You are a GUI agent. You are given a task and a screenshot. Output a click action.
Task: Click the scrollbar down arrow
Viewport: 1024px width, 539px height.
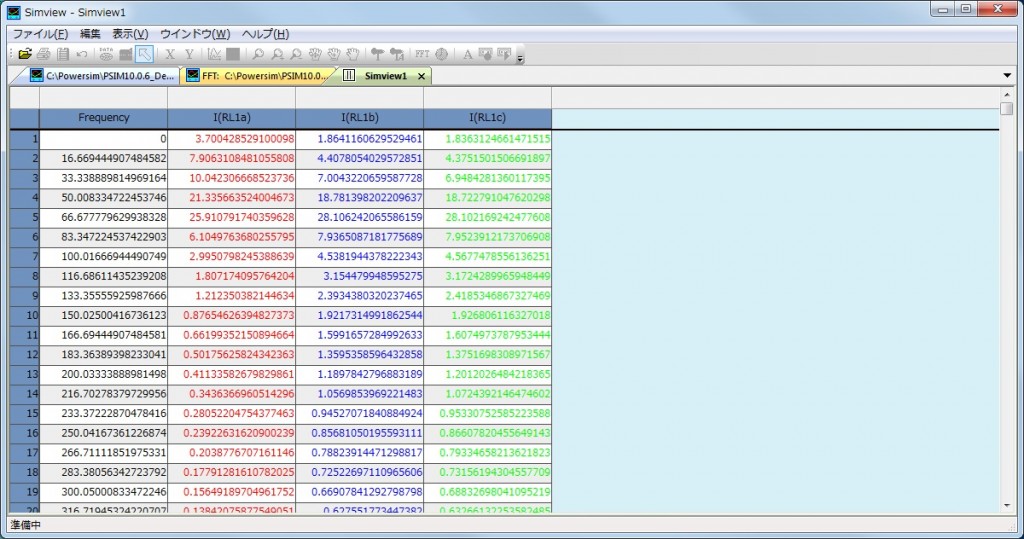click(x=1006, y=506)
